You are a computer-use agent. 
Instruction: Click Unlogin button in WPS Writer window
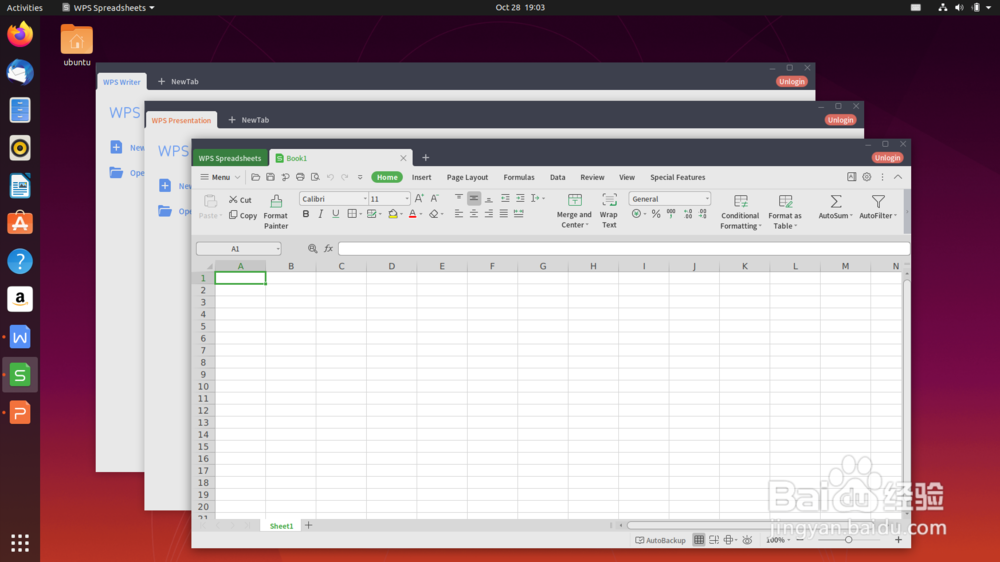[x=791, y=82]
